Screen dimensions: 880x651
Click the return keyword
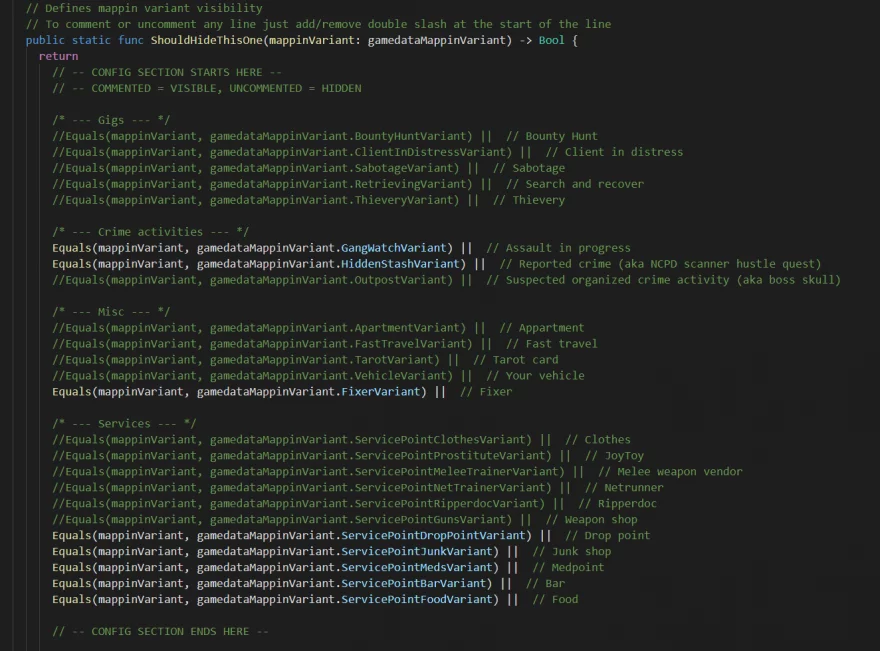pos(58,56)
